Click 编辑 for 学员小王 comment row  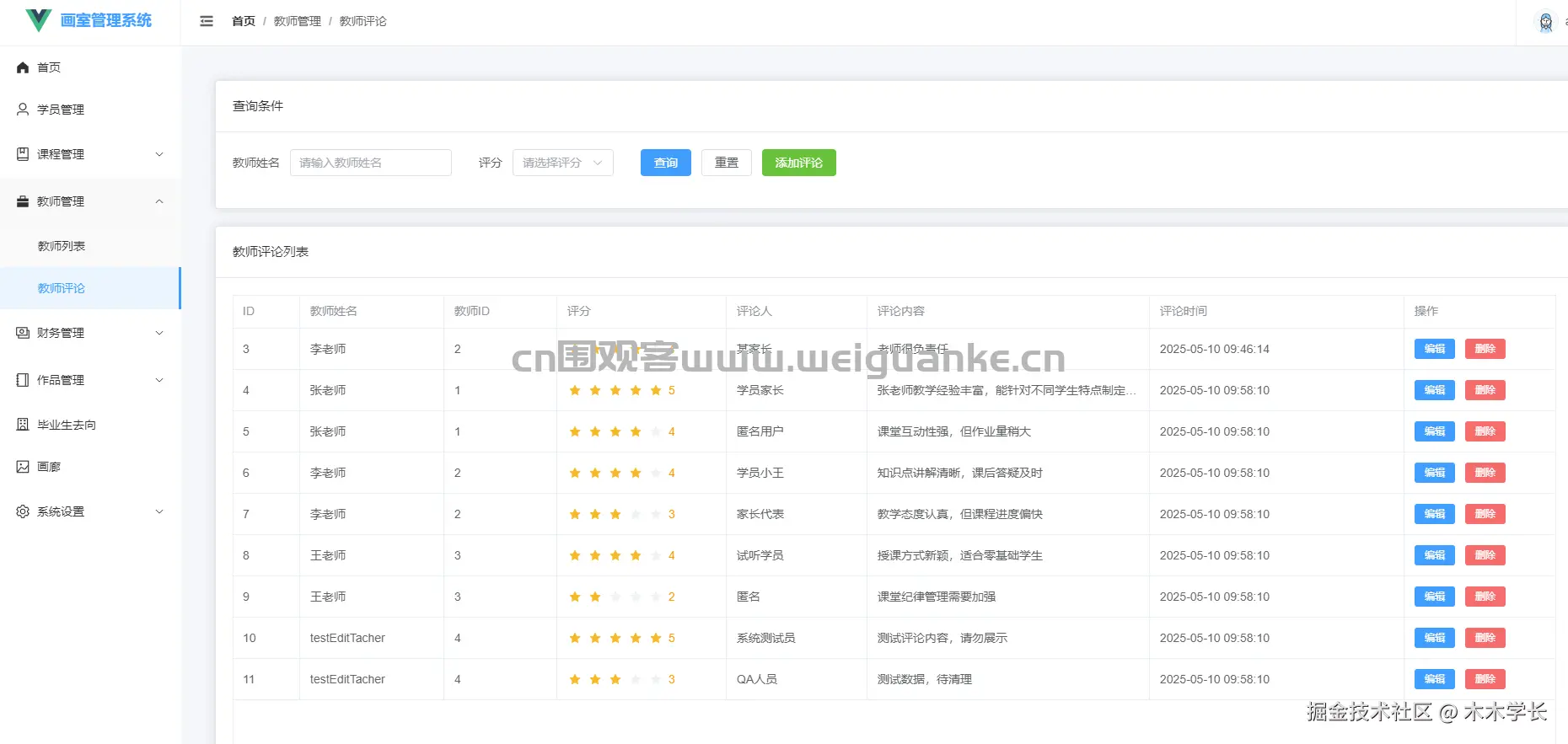(x=1435, y=473)
